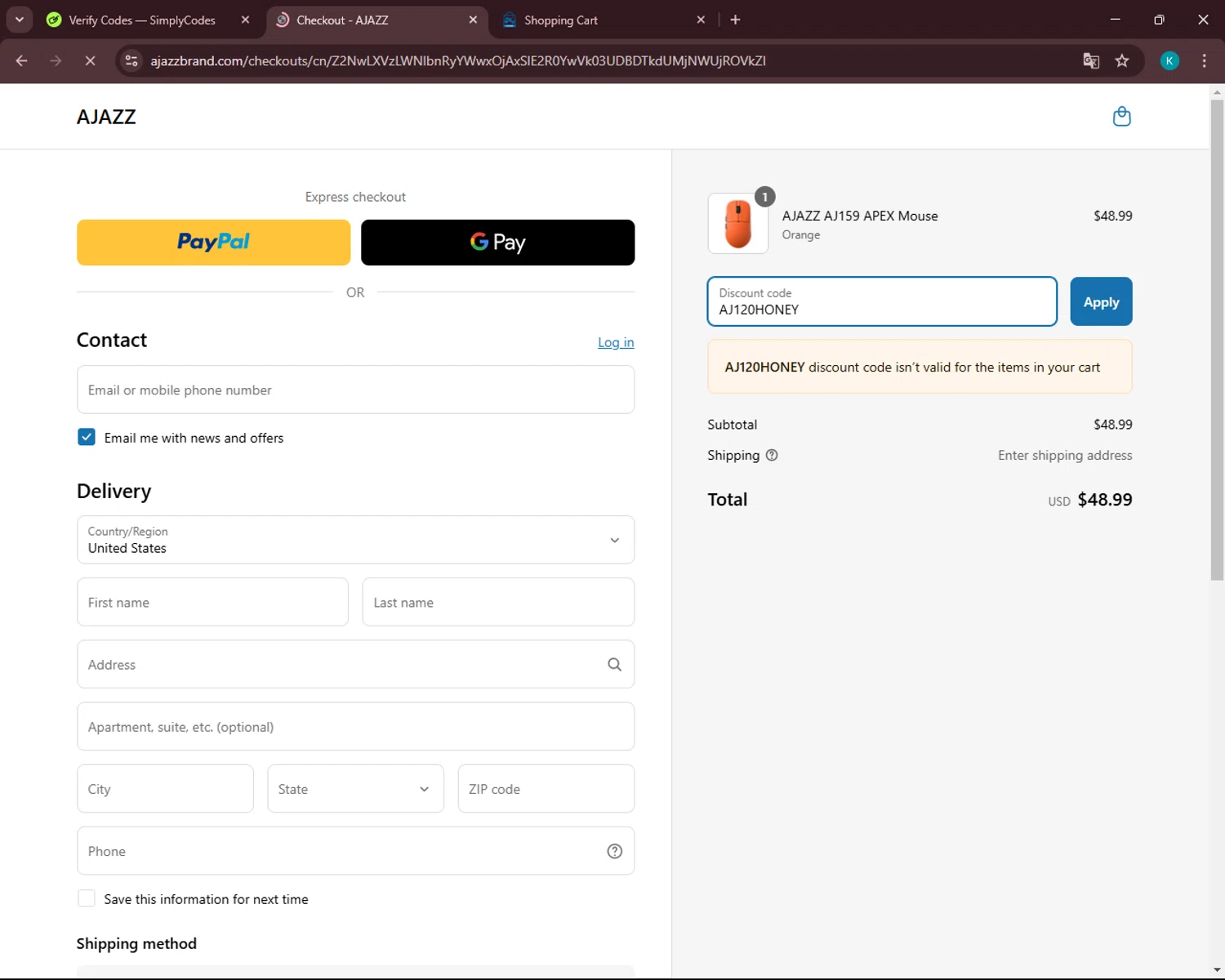The image size is (1225, 980).
Task: Stop page loading with the X button
Action: point(90,60)
